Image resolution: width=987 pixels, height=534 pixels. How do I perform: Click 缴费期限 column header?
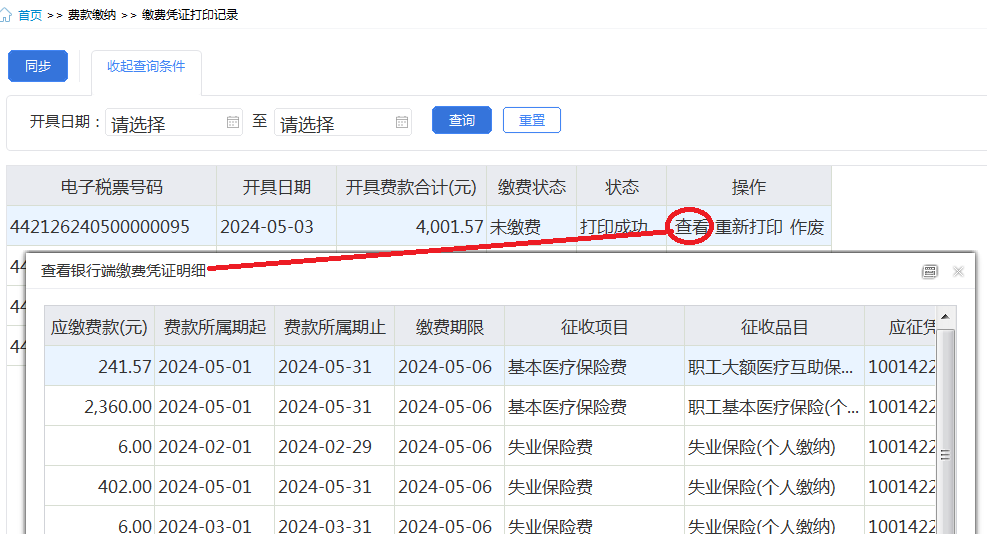[x=449, y=327]
